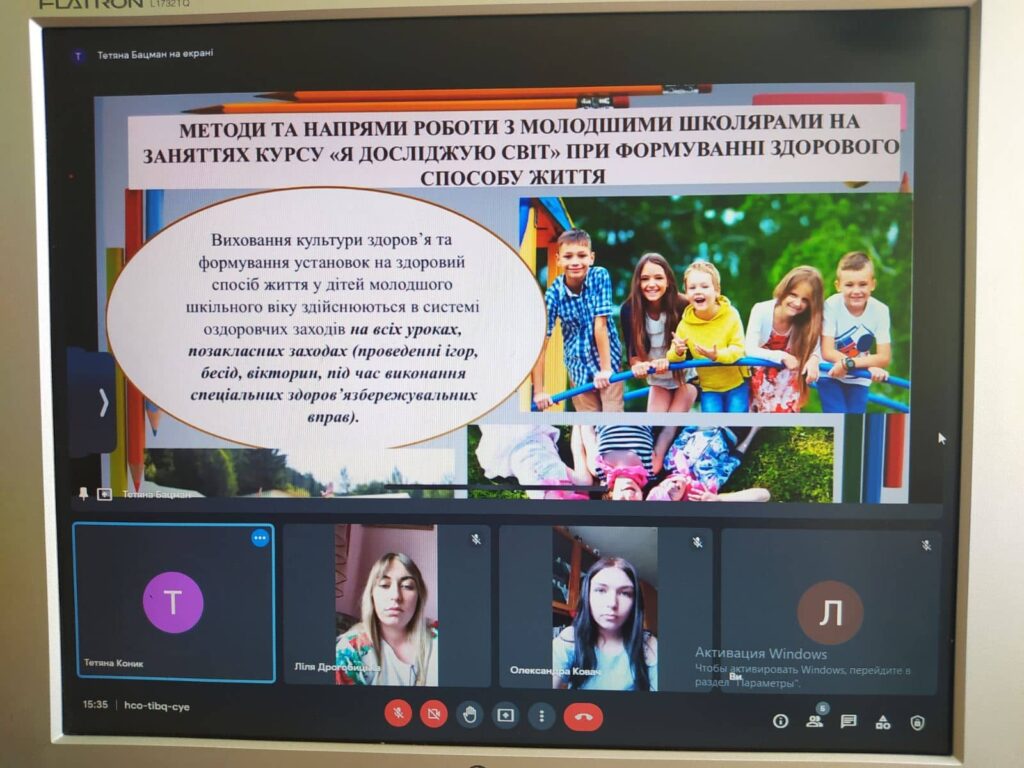The width and height of the screenshot is (1024, 768).
Task: Click pin icon below the presentation
Action: (x=84, y=493)
